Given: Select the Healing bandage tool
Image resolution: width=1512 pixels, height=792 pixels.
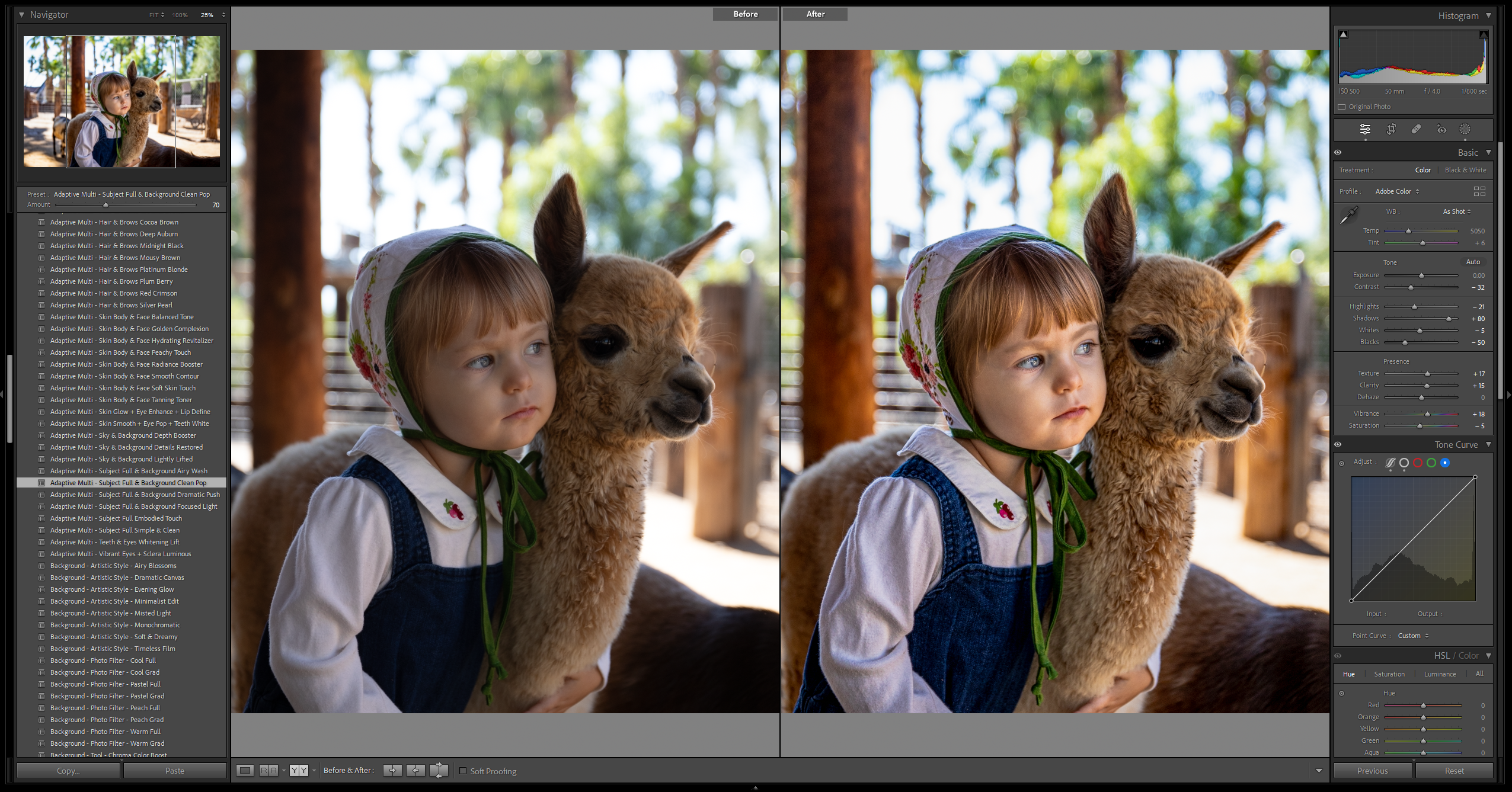Looking at the screenshot, I should pos(1416,129).
